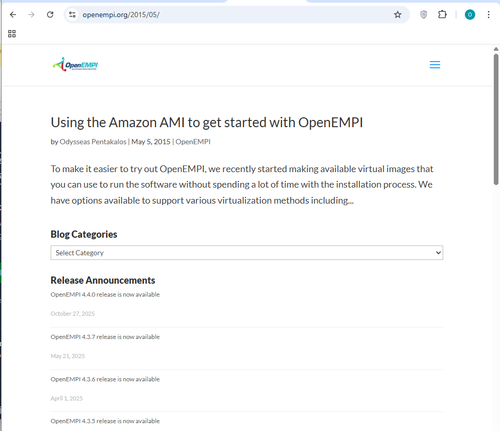Open the apps grid in bookmarks bar
The width and height of the screenshot is (500, 431).
[12, 34]
